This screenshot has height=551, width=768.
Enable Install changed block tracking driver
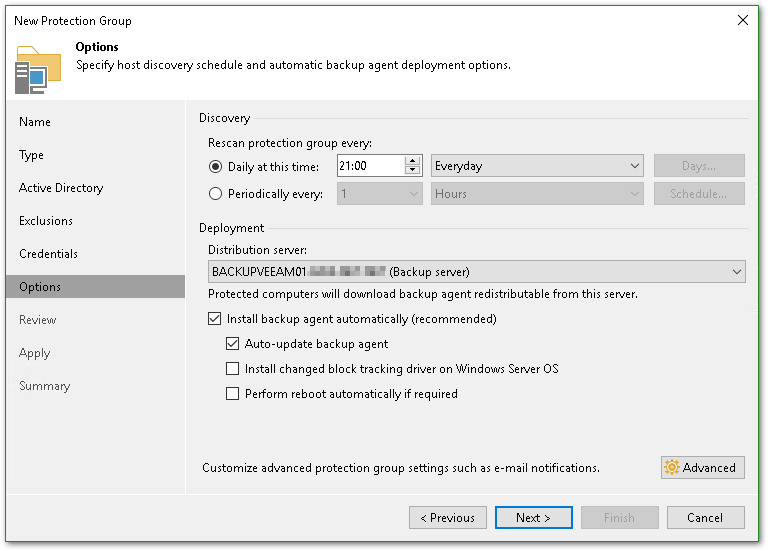pos(233,369)
